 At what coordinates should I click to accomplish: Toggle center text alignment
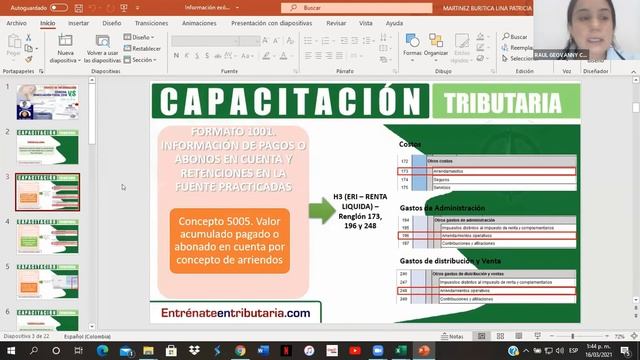tap(318, 56)
